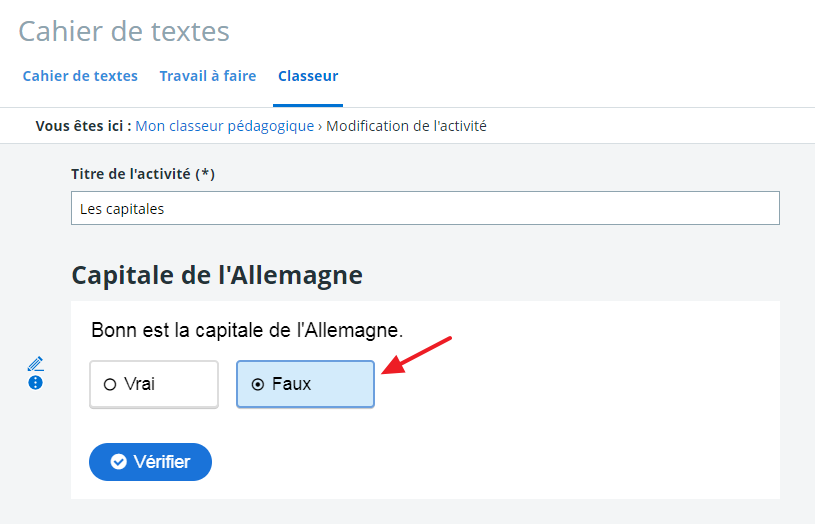Click the red arrow pointing at Faux

coord(418,354)
